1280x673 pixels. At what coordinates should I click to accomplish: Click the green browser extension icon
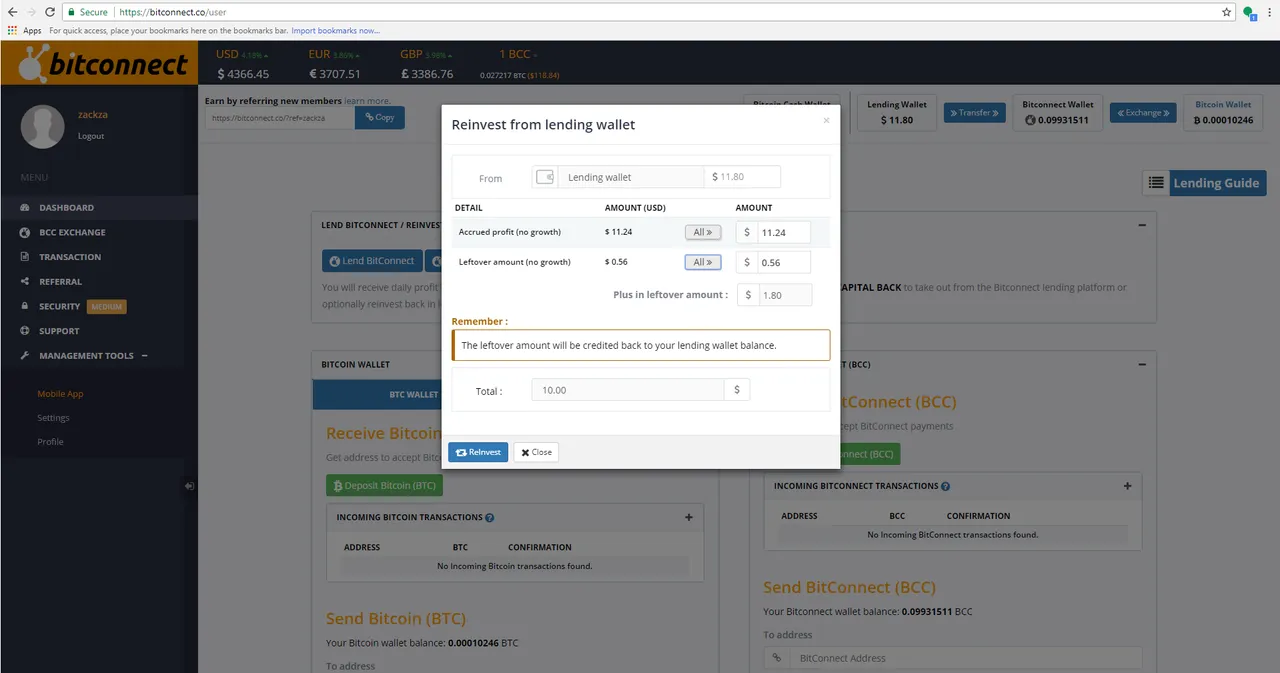point(1249,13)
